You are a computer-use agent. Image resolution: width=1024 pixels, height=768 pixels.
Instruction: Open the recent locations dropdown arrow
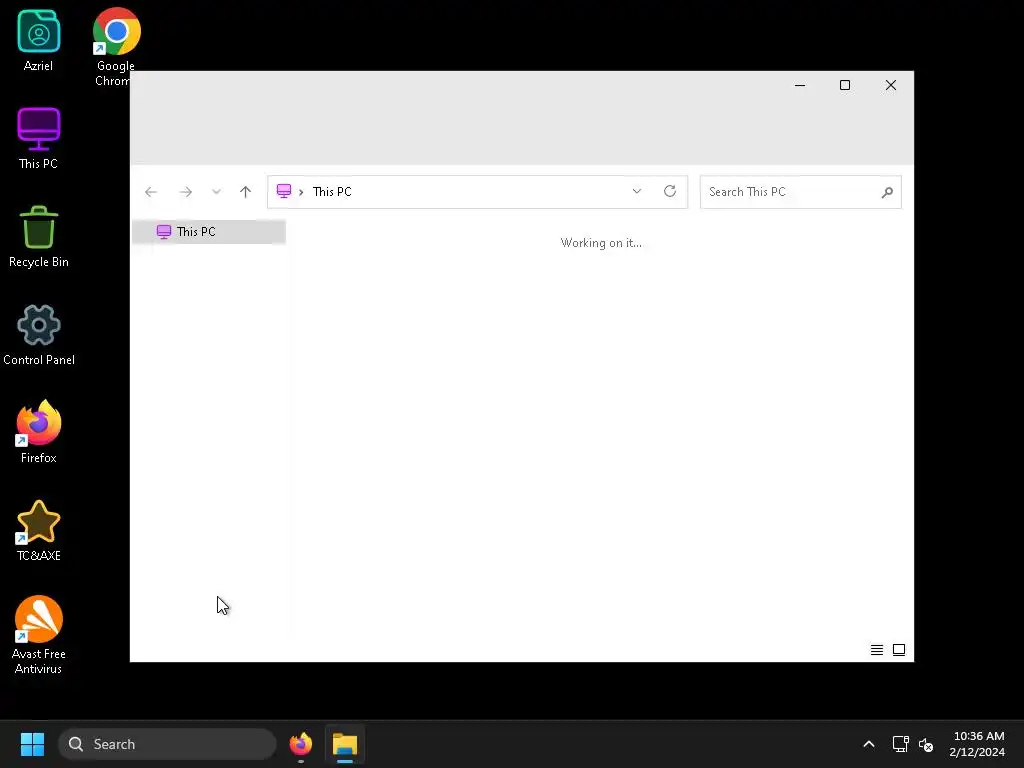216,192
